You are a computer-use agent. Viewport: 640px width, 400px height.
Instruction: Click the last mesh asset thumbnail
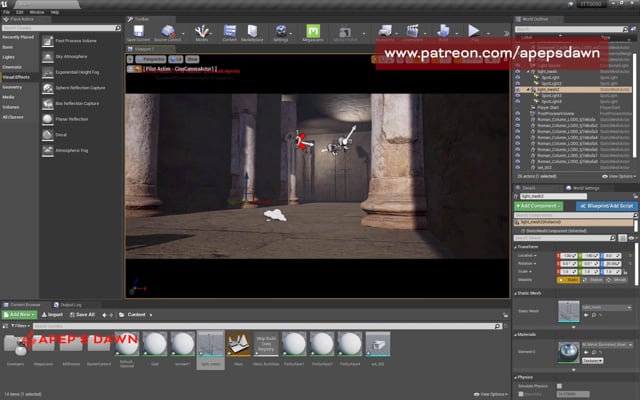(x=378, y=344)
